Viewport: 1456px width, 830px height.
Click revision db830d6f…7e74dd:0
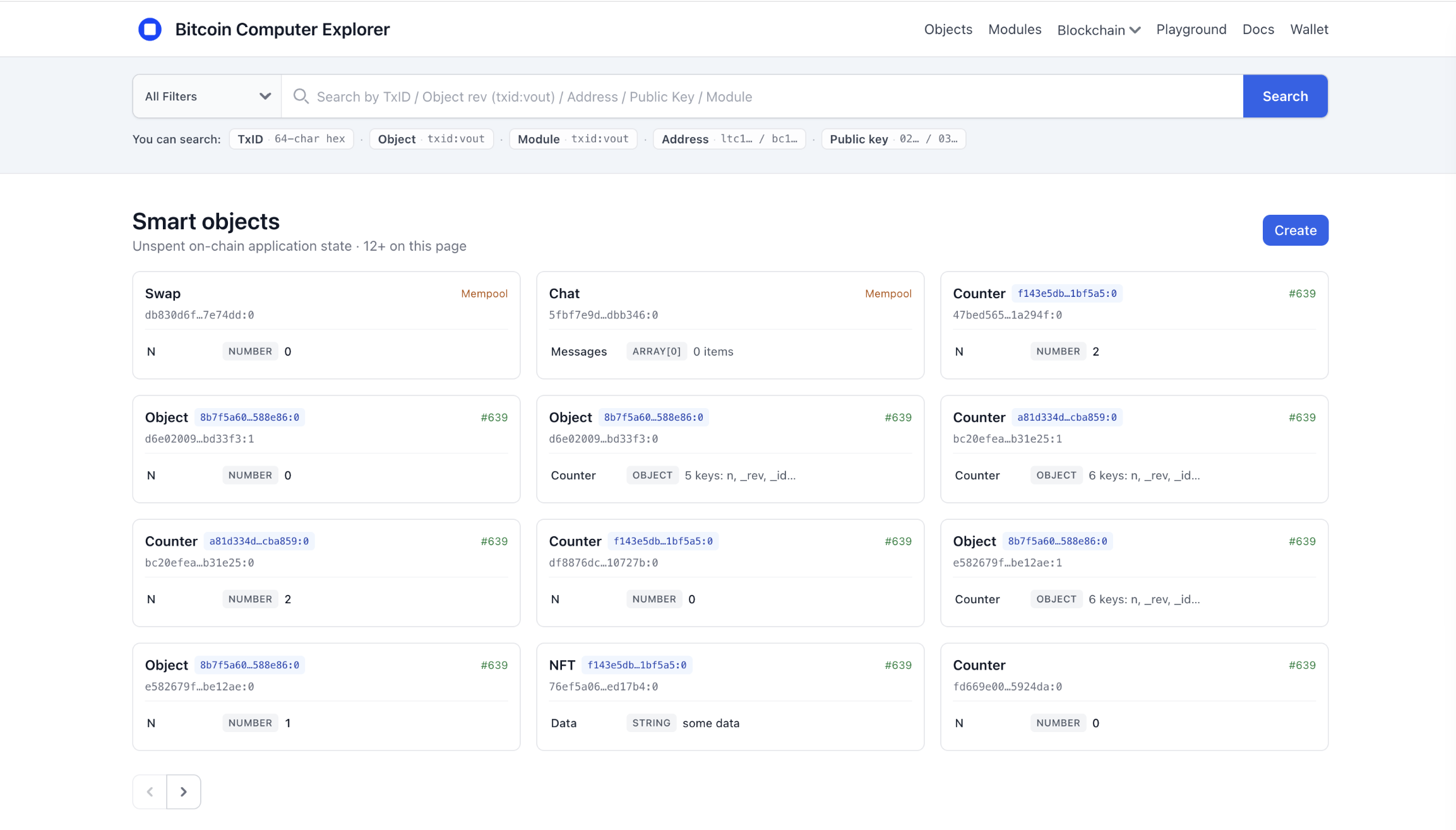200,315
